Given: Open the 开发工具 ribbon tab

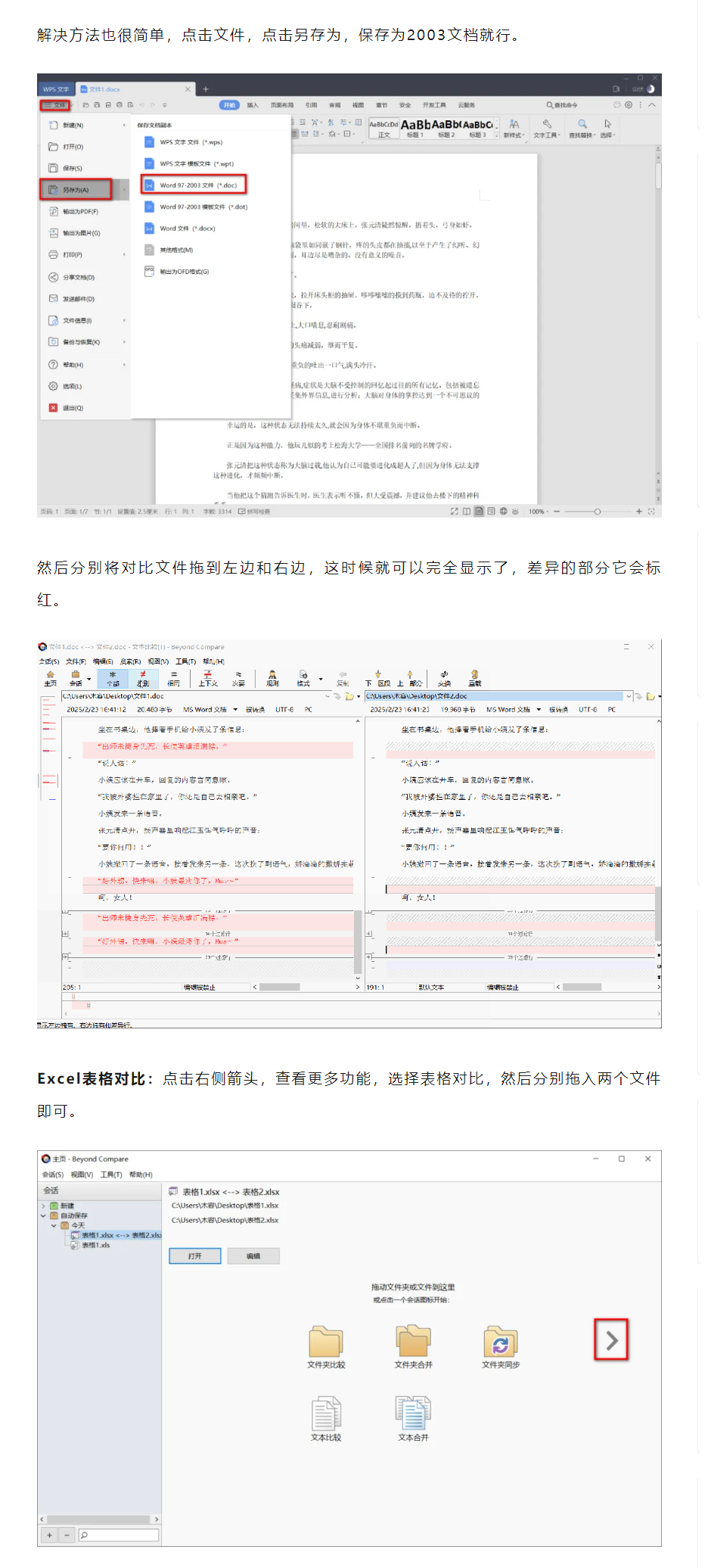Looking at the screenshot, I should (434, 105).
